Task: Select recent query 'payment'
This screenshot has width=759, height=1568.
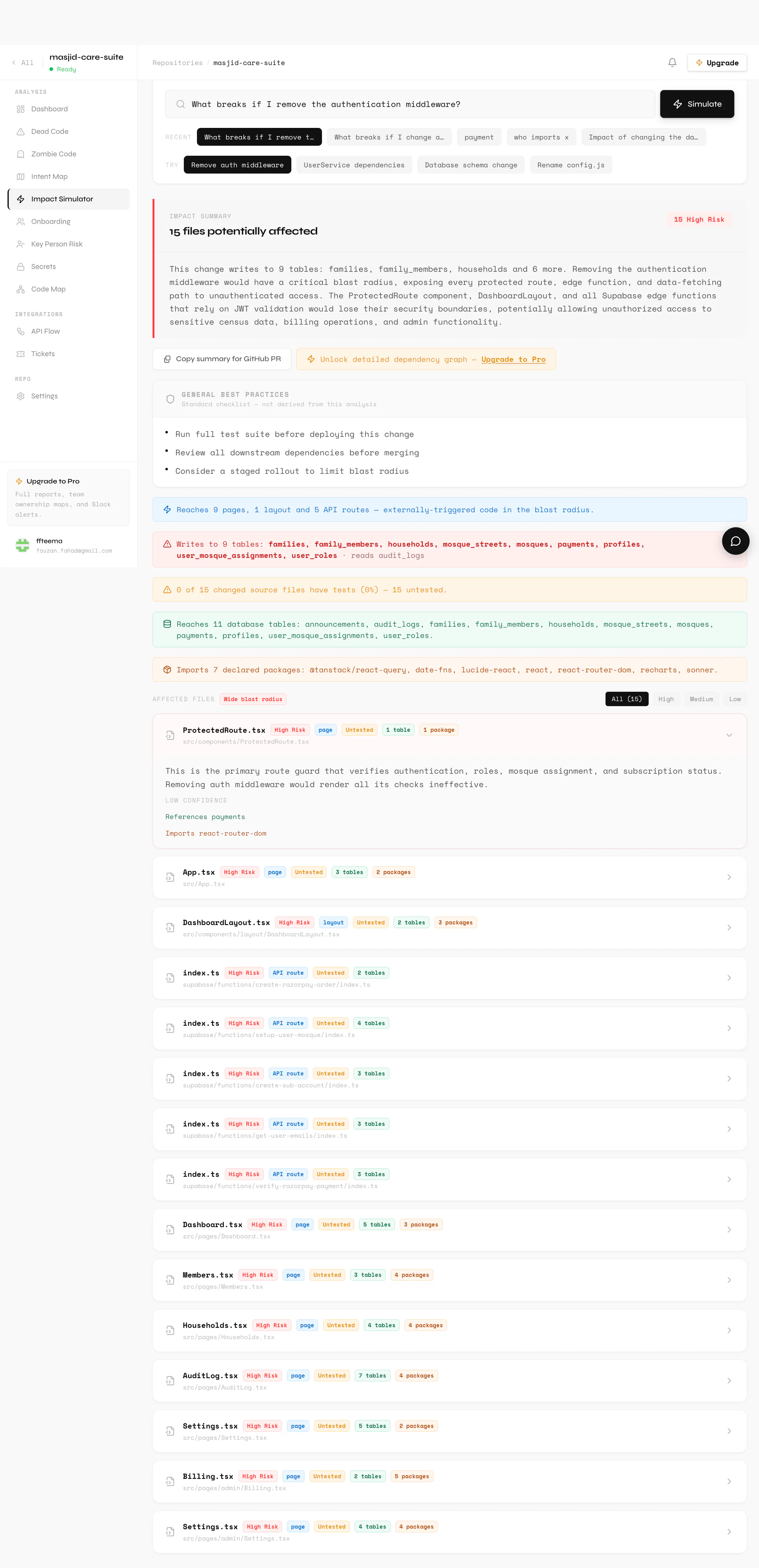Action: (x=479, y=137)
